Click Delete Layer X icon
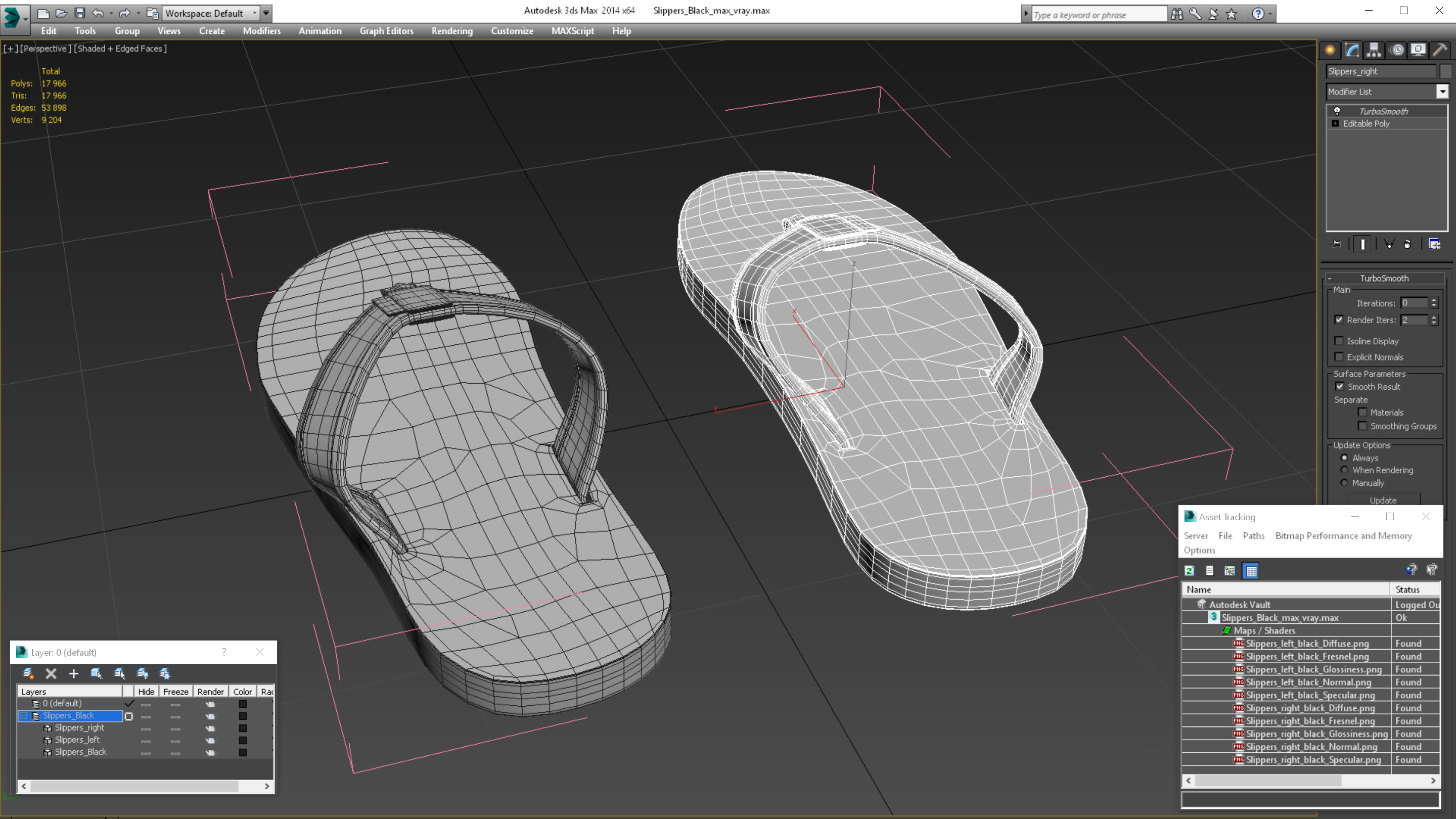 [51, 673]
